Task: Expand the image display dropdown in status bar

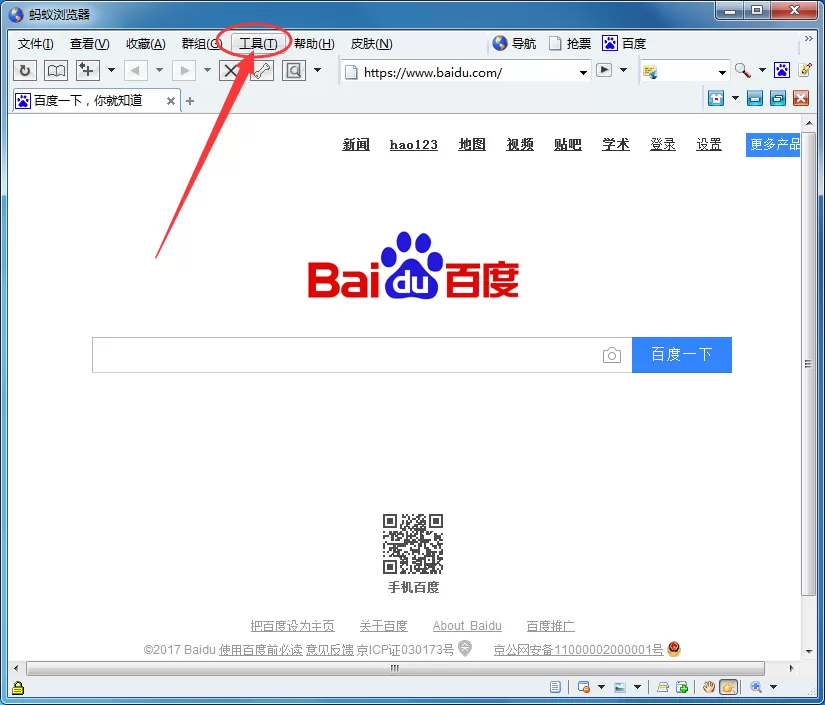Action: tap(637, 687)
